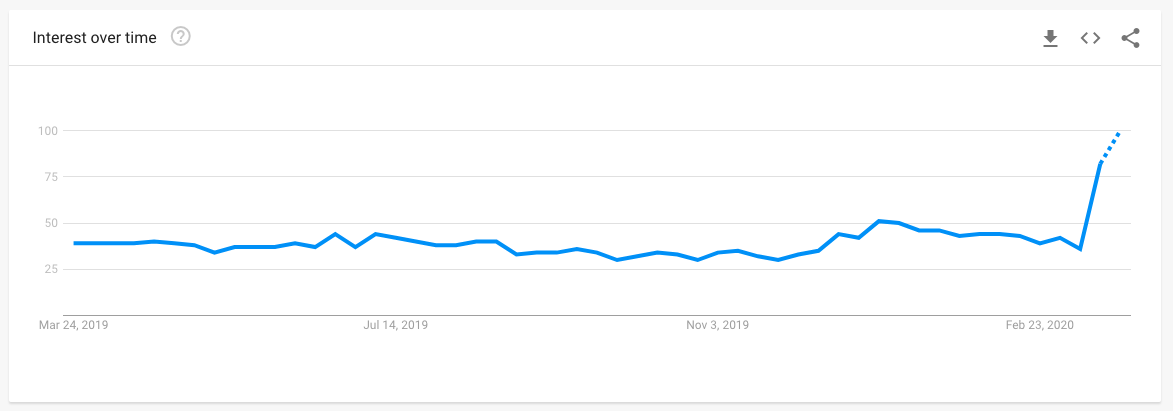Click the dotted forecast segment of the line

click(x=1109, y=147)
